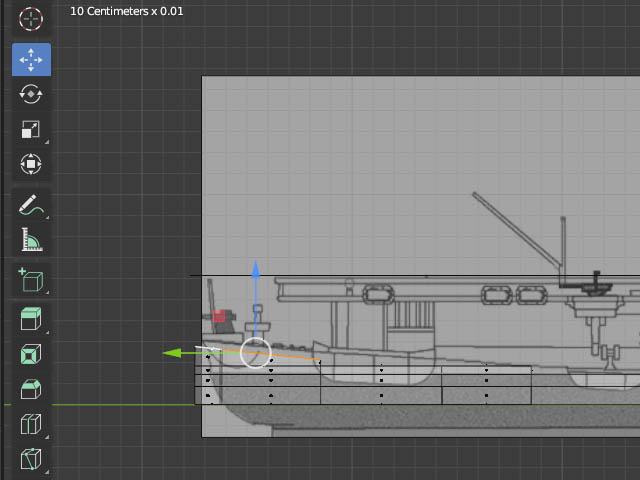Select the Inset Faces tool
The image size is (640, 480).
(31, 354)
